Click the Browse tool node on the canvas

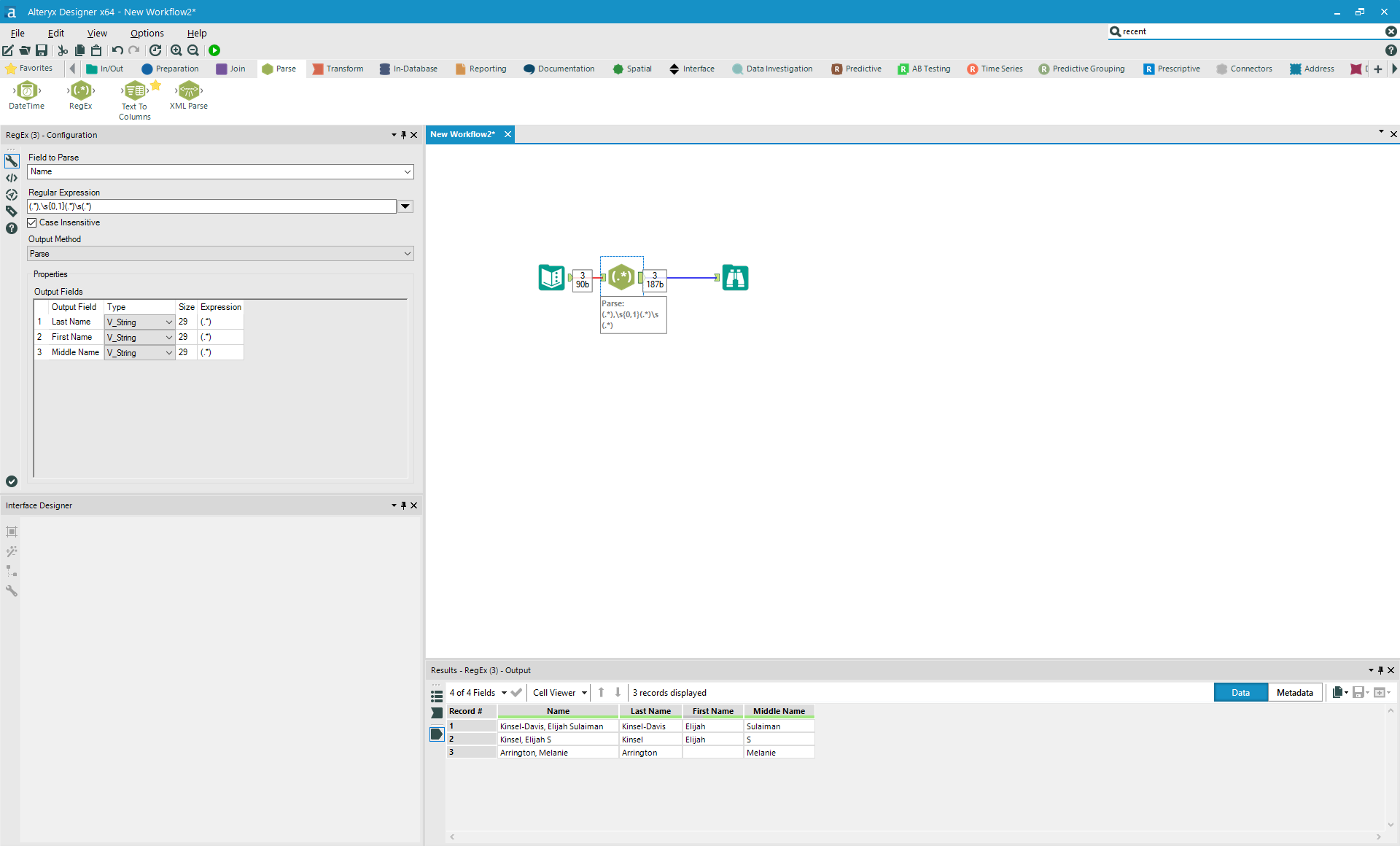pos(735,278)
